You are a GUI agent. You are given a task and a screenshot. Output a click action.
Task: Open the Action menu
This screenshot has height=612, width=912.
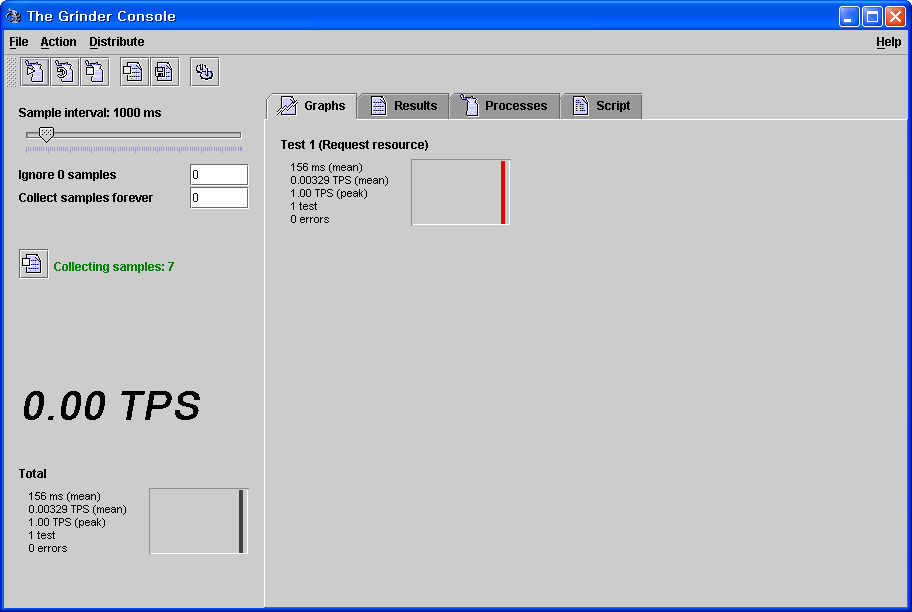(x=58, y=42)
